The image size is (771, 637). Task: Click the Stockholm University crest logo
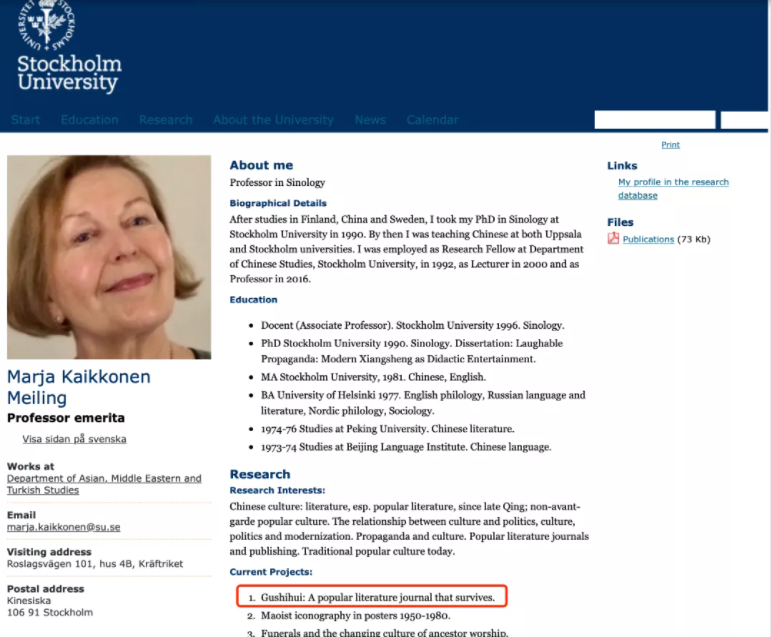click(x=46, y=24)
